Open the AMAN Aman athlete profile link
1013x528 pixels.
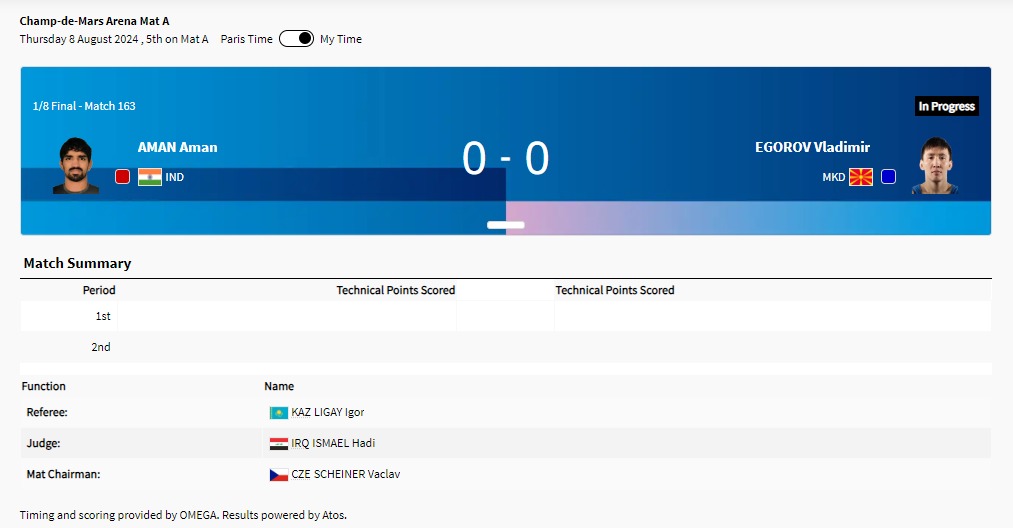pyautogui.click(x=177, y=147)
